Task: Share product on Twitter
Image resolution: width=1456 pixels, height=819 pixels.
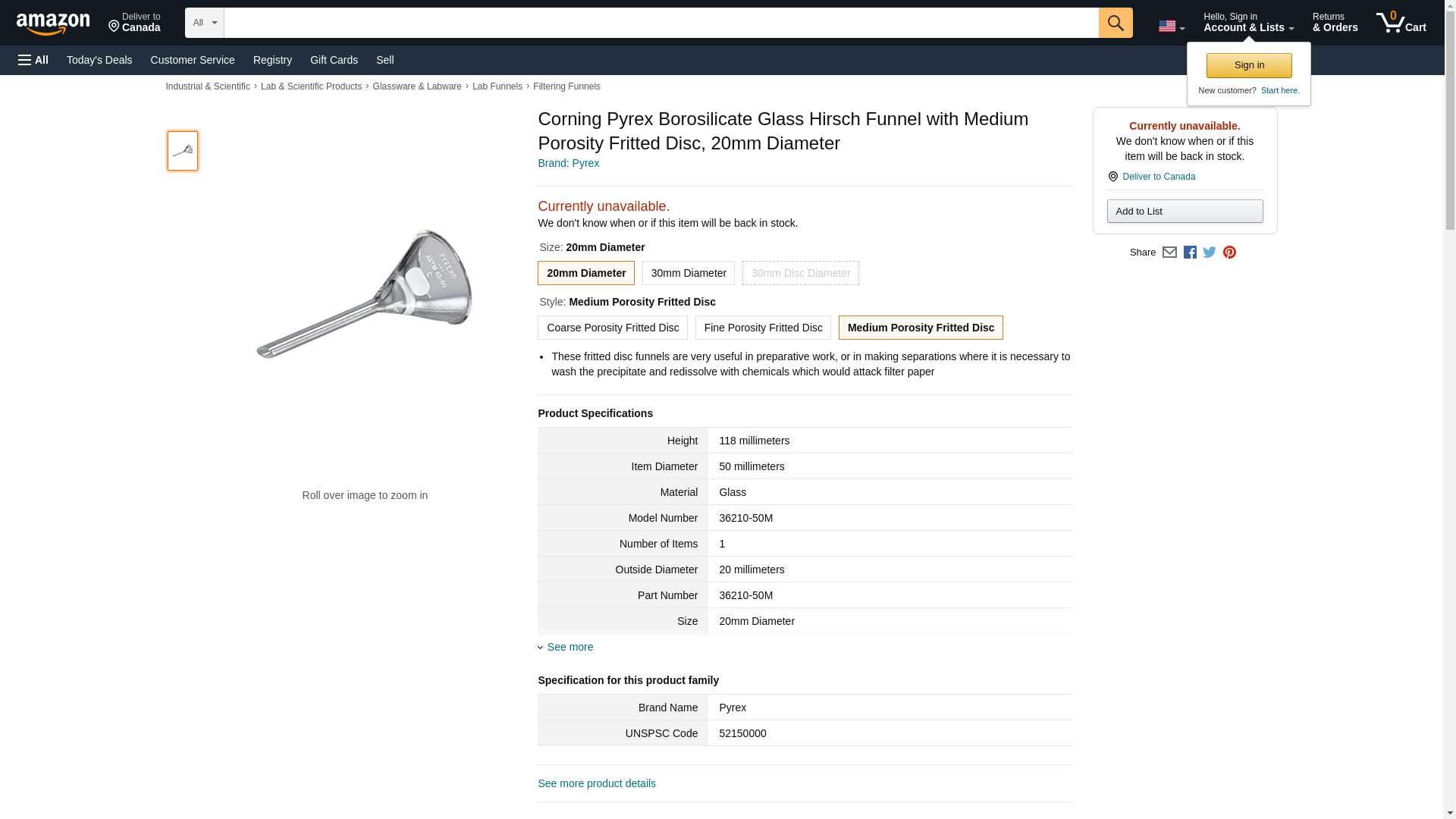Action: click(x=1210, y=253)
